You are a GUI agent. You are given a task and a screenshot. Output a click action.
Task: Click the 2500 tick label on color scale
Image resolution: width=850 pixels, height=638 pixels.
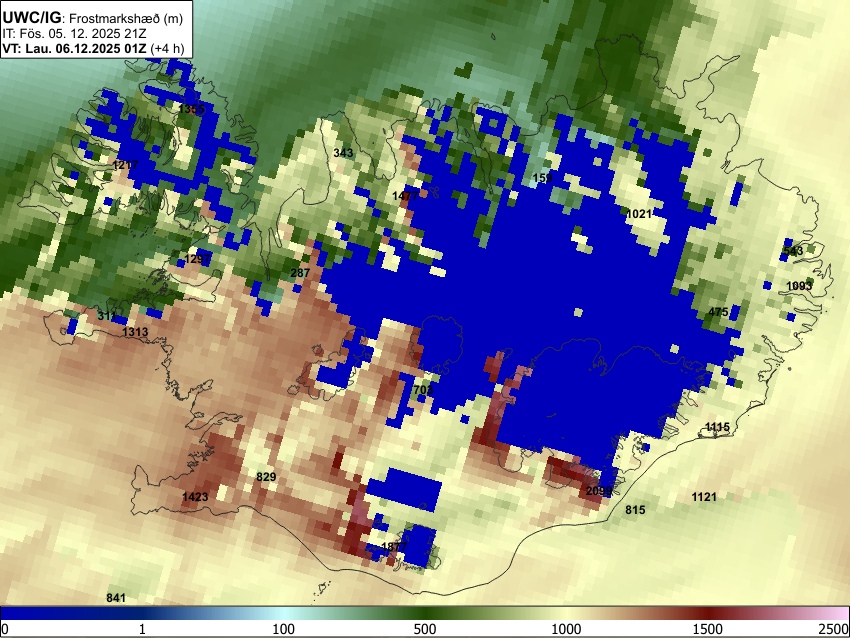(834, 629)
